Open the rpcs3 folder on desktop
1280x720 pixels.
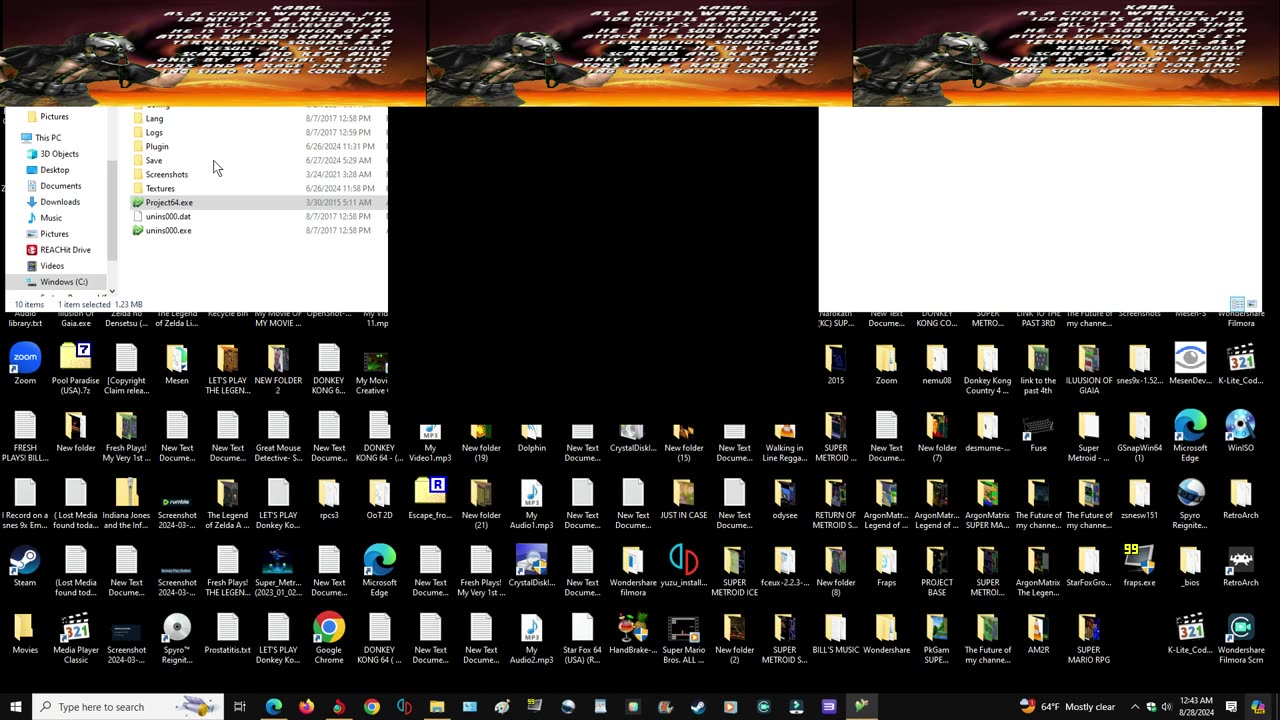point(329,499)
